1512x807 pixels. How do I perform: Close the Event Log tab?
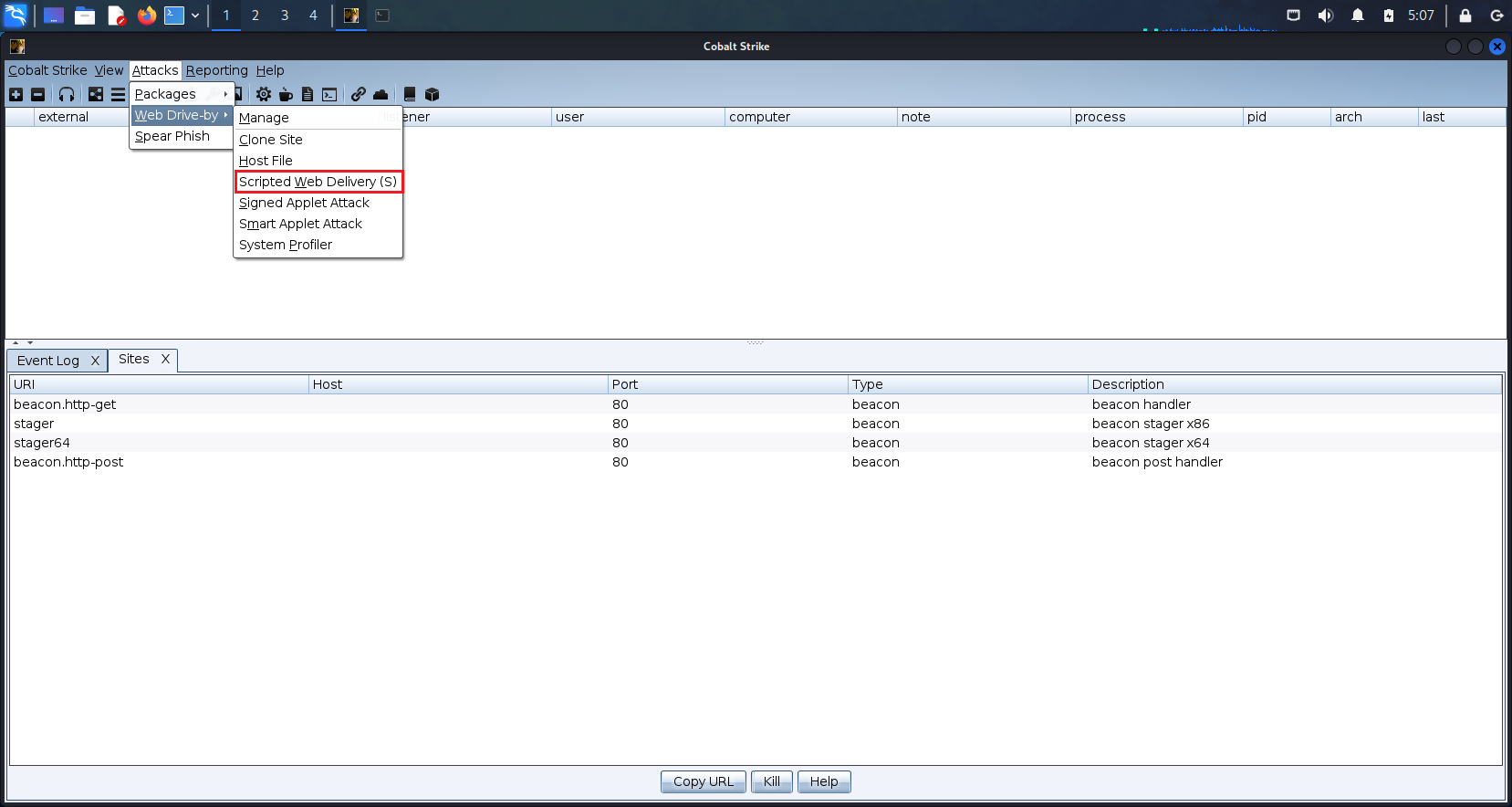95,361
